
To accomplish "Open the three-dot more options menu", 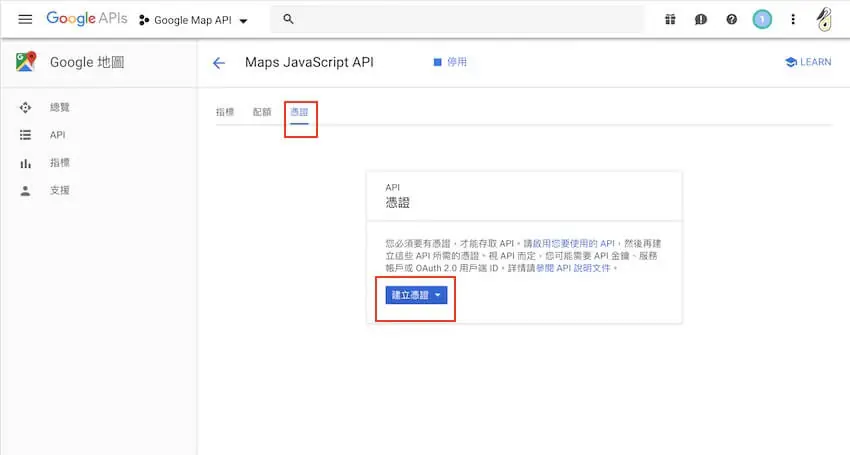I will tap(793, 20).
